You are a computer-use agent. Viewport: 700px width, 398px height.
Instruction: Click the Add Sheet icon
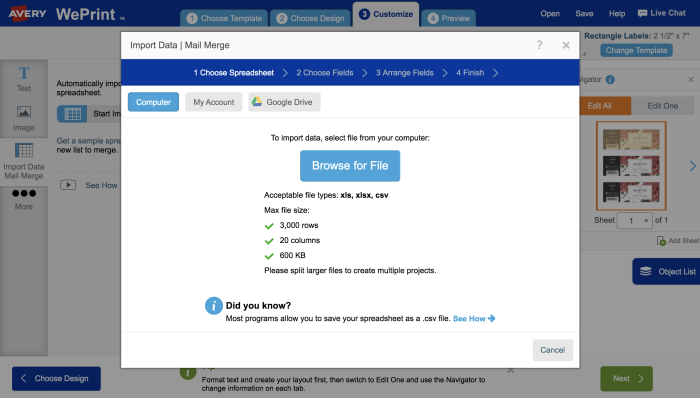coord(661,241)
